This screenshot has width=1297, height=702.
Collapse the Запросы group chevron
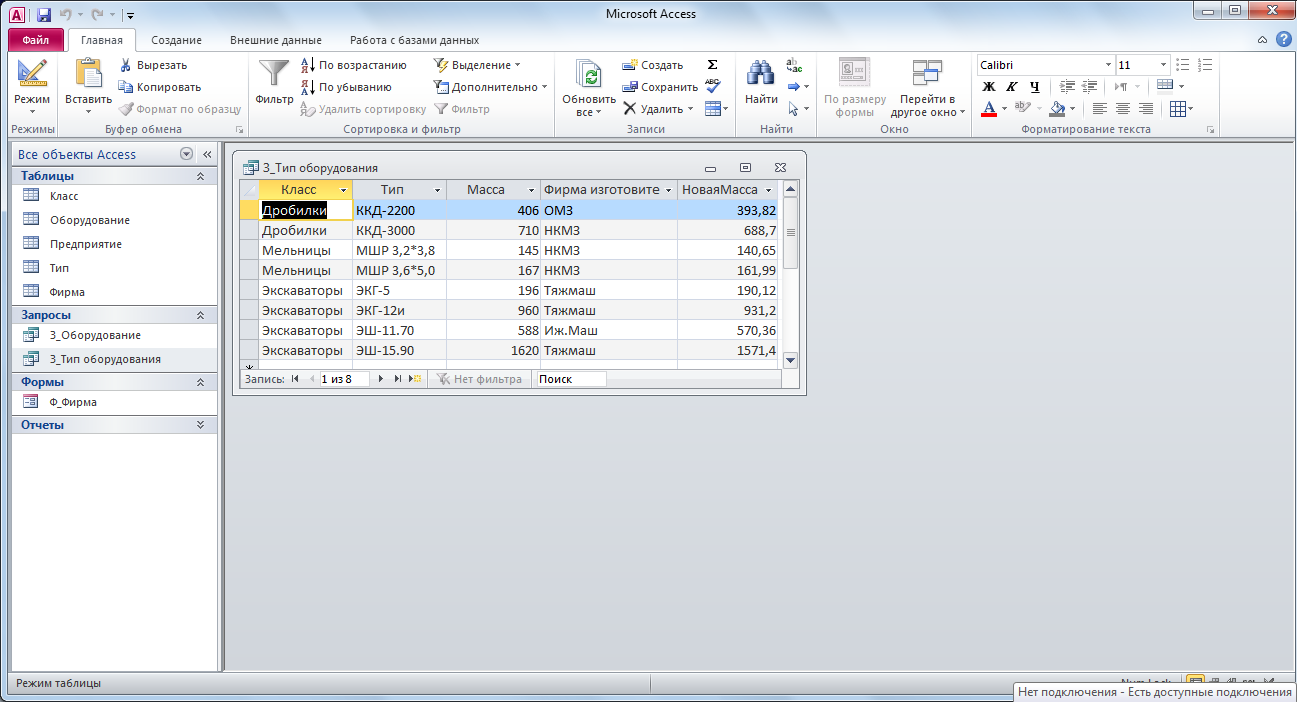pyautogui.click(x=200, y=315)
